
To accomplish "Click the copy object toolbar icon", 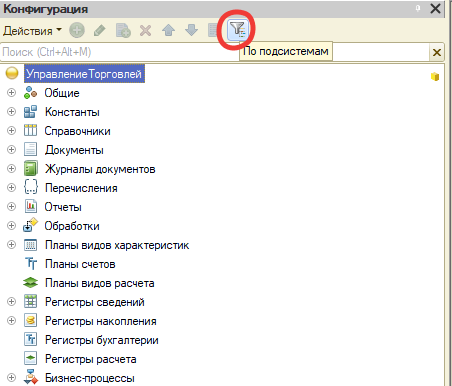I will click(123, 31).
